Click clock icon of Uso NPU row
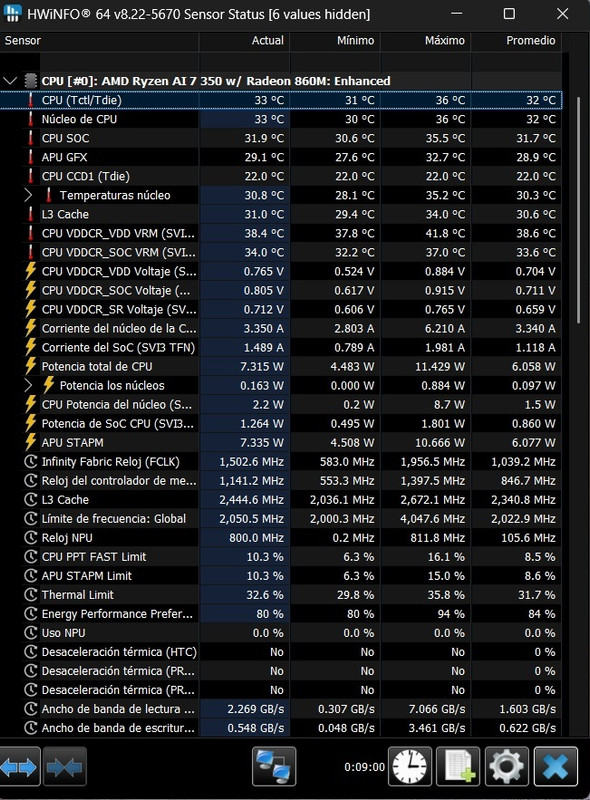 pos(31,633)
